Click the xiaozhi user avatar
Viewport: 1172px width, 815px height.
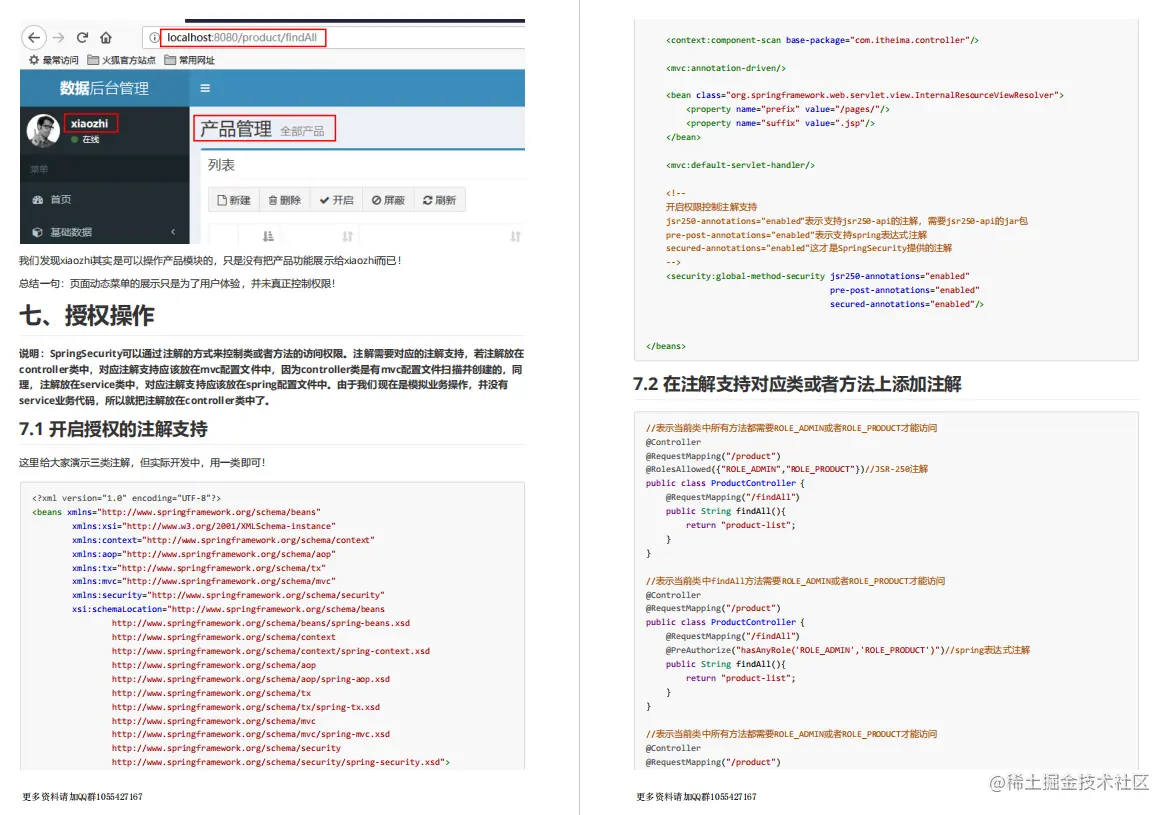coord(42,128)
